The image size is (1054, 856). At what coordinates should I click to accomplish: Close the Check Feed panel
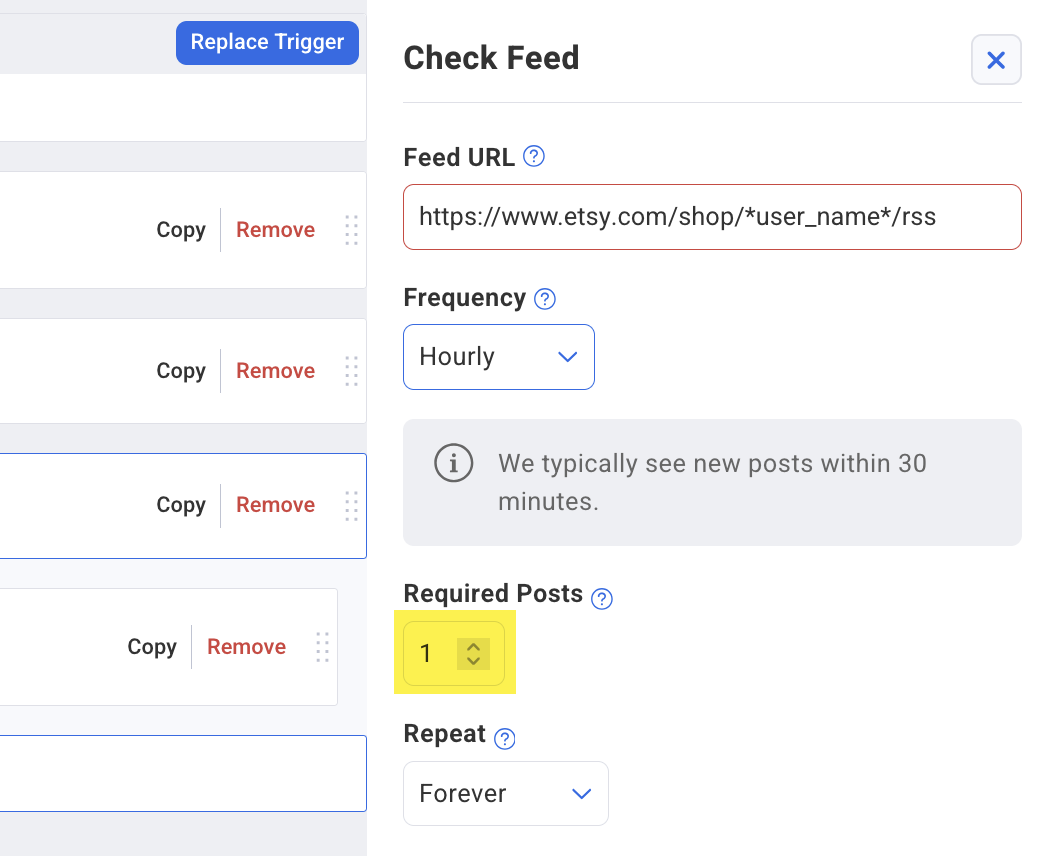point(996,60)
